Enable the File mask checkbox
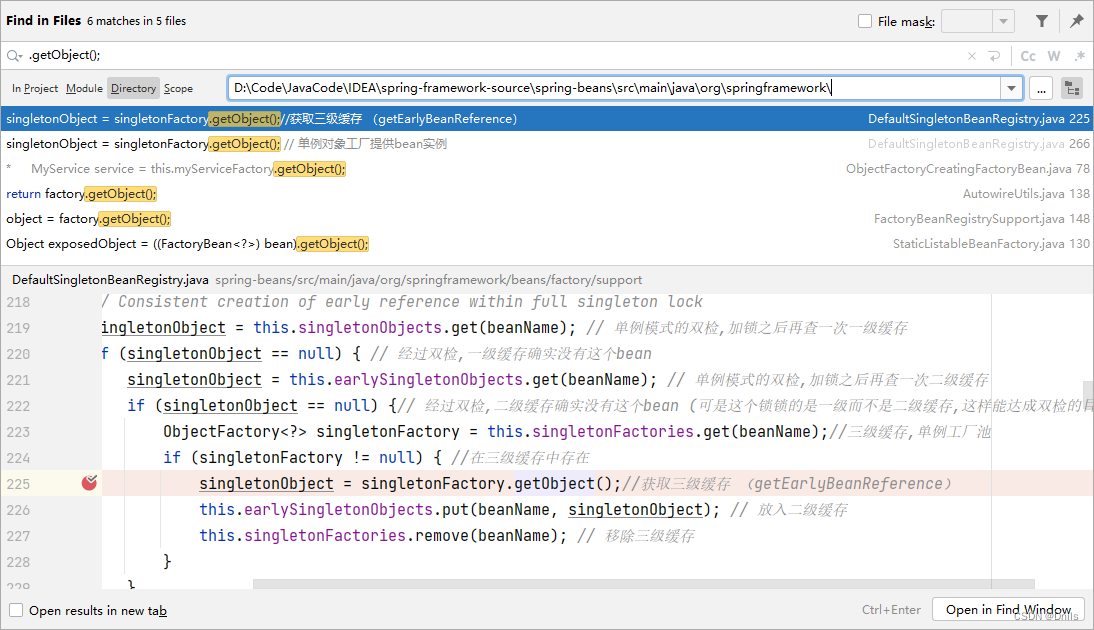Image resolution: width=1094 pixels, height=630 pixels. pos(864,22)
